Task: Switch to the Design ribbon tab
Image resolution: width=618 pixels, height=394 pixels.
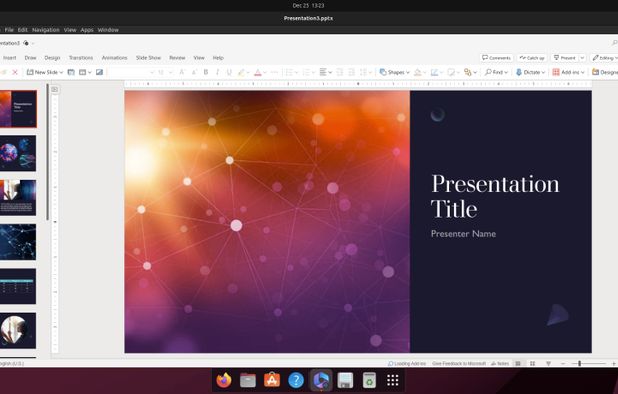Action: point(52,58)
